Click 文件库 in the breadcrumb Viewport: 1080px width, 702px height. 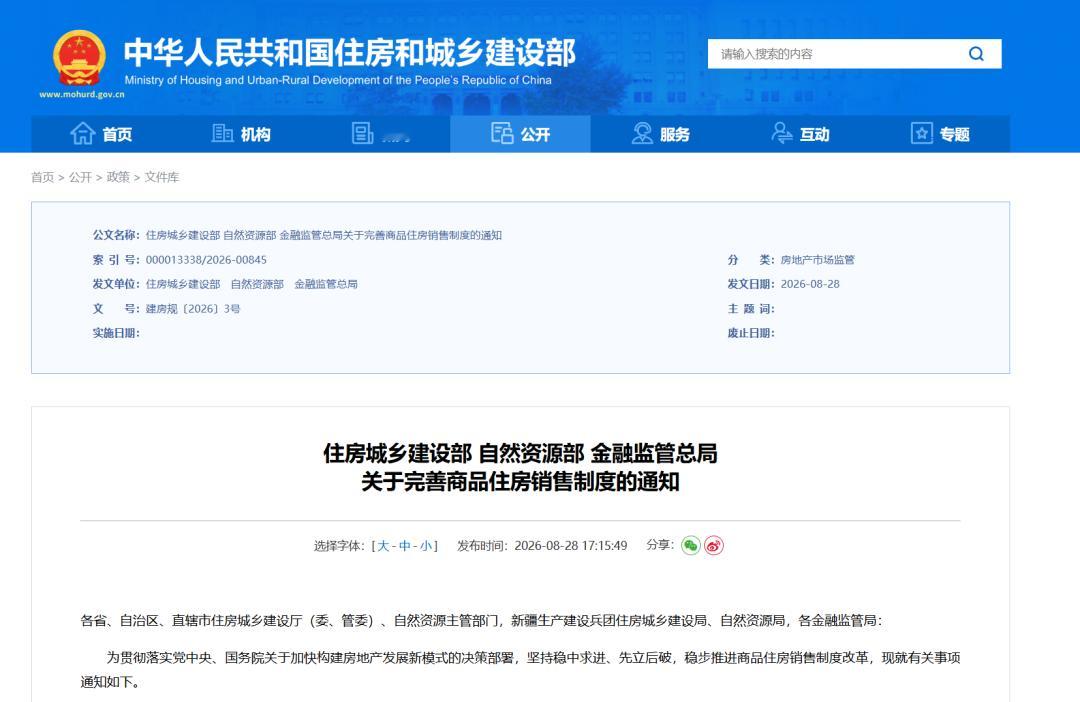pos(162,177)
